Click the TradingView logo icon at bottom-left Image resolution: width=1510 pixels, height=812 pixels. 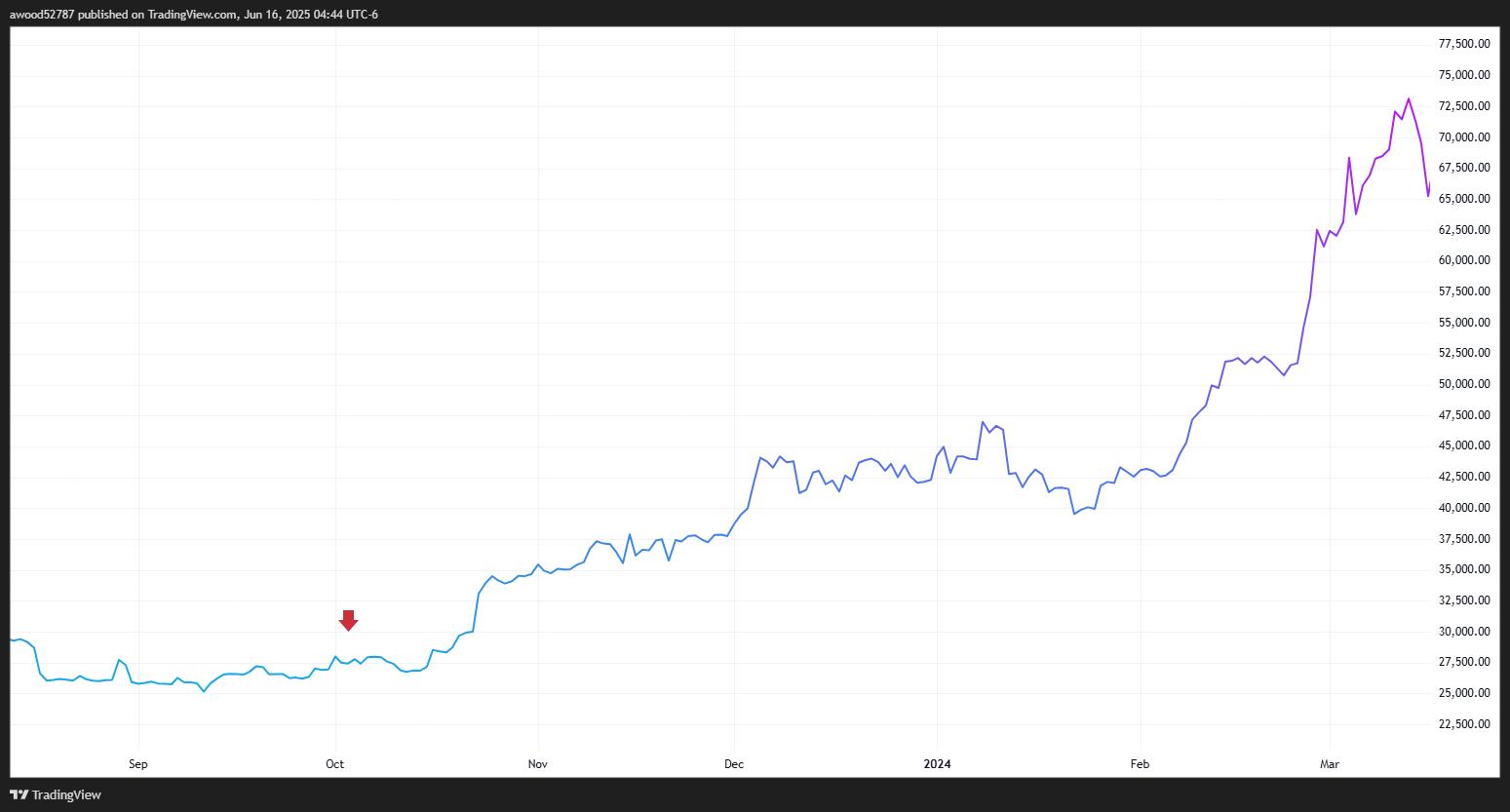coord(19,794)
